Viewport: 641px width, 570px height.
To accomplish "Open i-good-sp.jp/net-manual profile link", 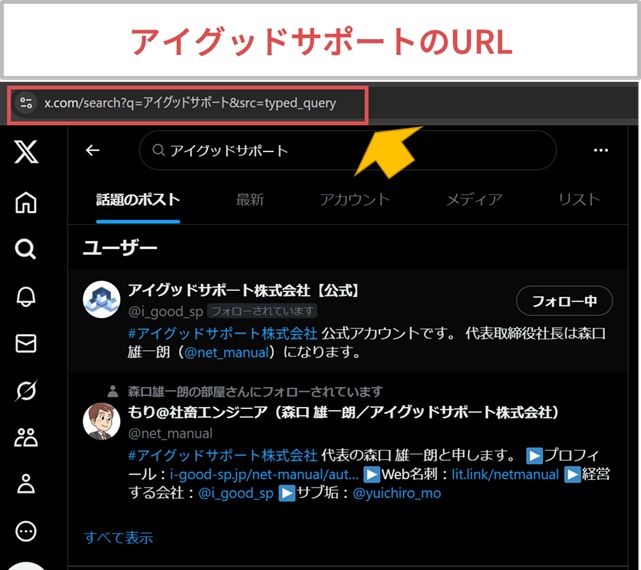I will (264, 474).
